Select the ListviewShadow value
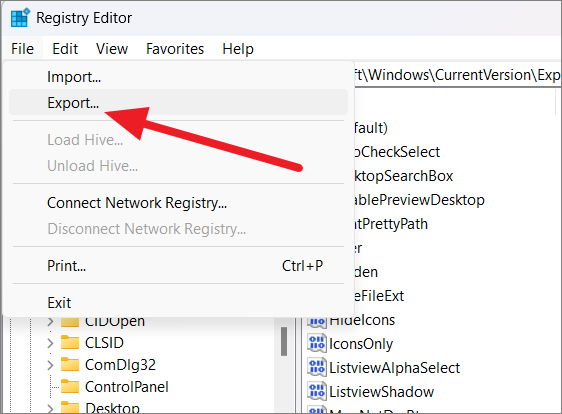The width and height of the screenshot is (562, 414). tap(381, 392)
